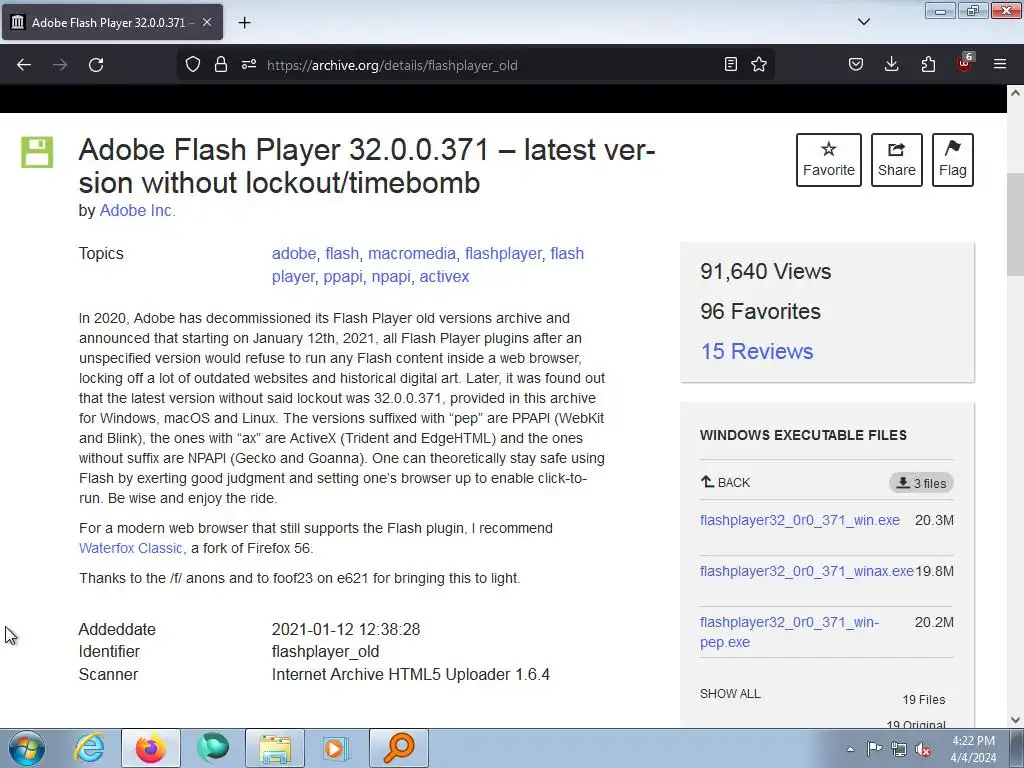The width and height of the screenshot is (1024, 768).
Task: Click the page scrollbar down arrow
Action: pos(1015,720)
